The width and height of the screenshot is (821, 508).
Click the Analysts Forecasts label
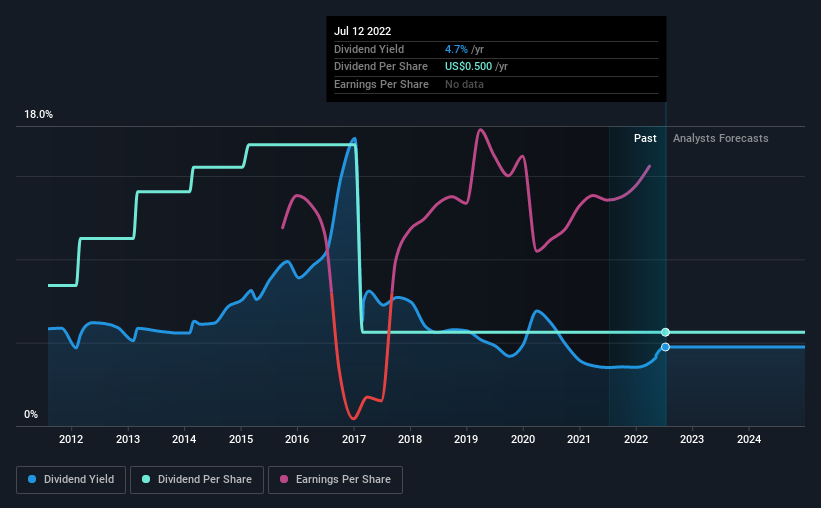(720, 138)
